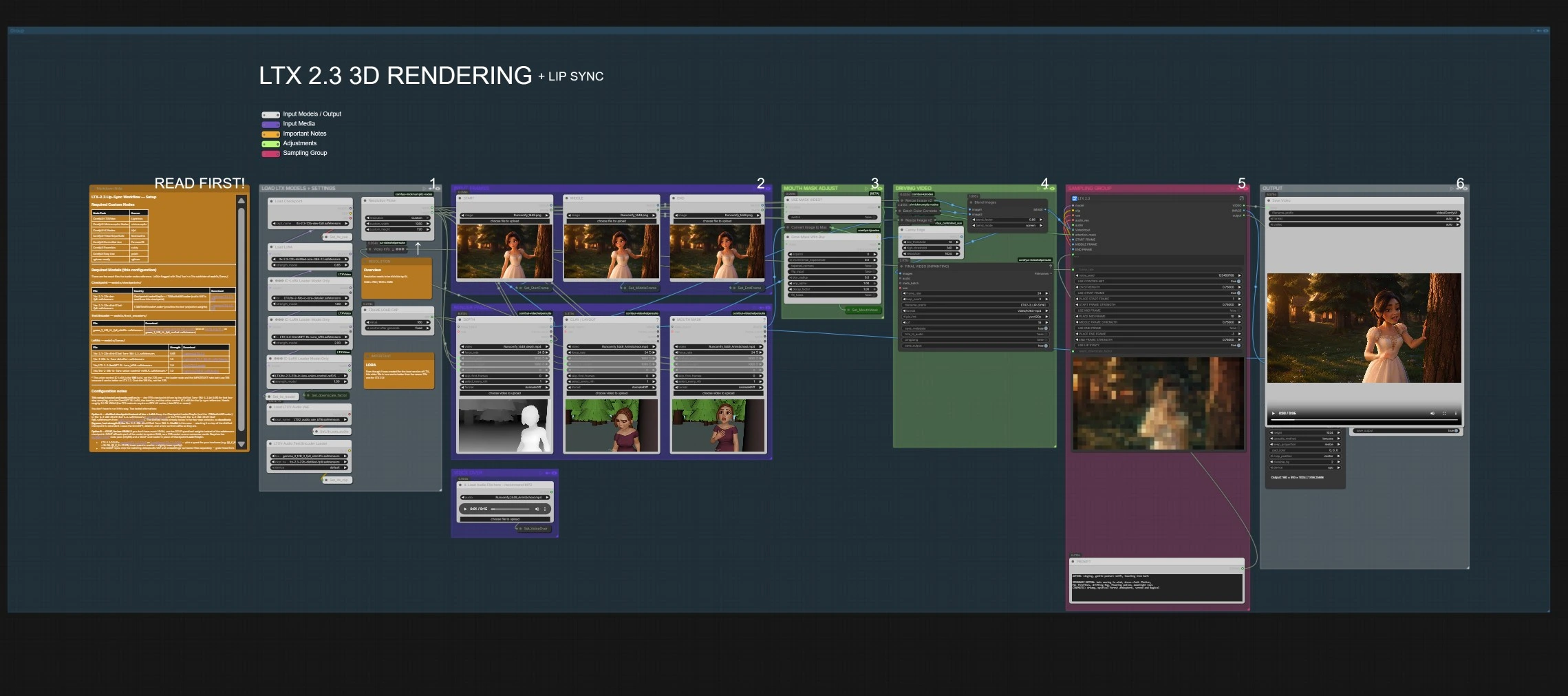Click the PROMPT text area

[x=1157, y=587]
